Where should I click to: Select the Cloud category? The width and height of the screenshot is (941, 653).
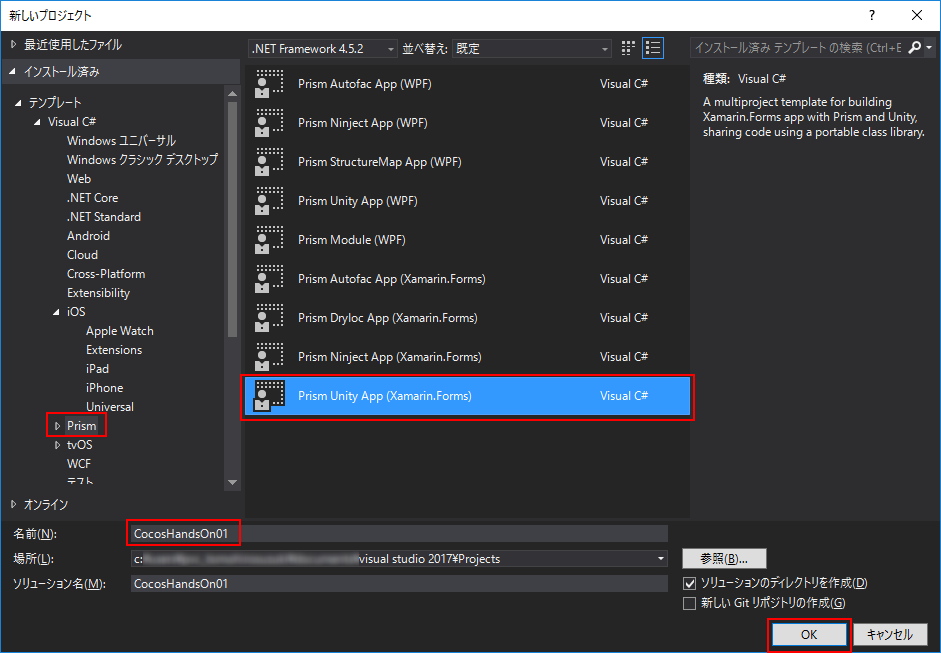(82, 255)
